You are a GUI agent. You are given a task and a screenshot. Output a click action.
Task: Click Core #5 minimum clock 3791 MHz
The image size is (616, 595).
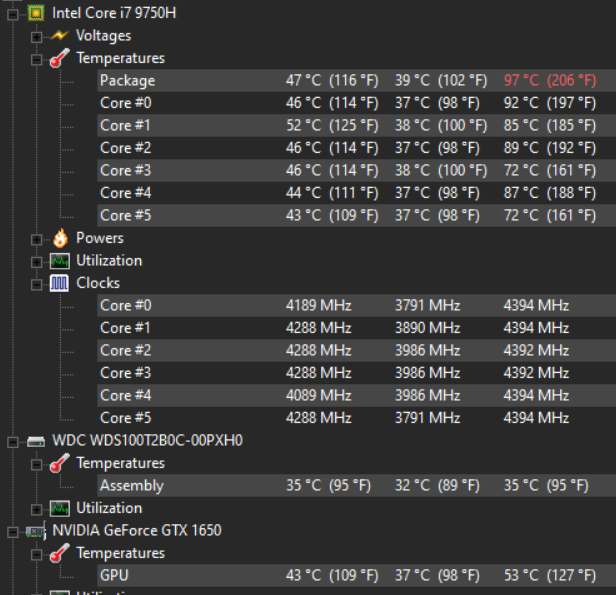point(427,418)
